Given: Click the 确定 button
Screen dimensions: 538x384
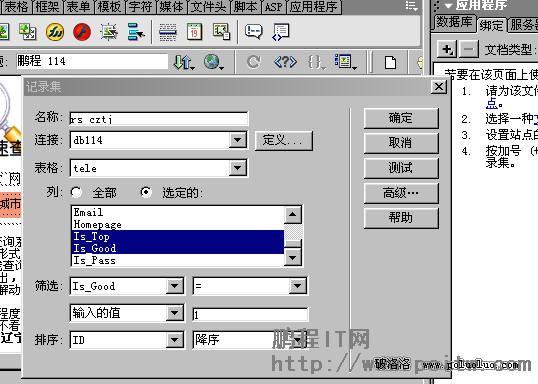Looking at the screenshot, I should click(x=401, y=118).
